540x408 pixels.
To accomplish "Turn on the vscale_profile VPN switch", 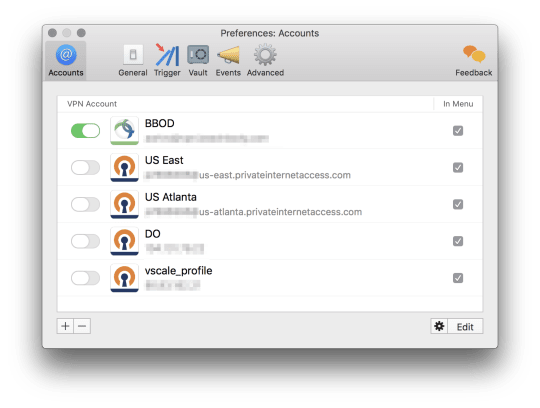I will pyautogui.click(x=85, y=278).
